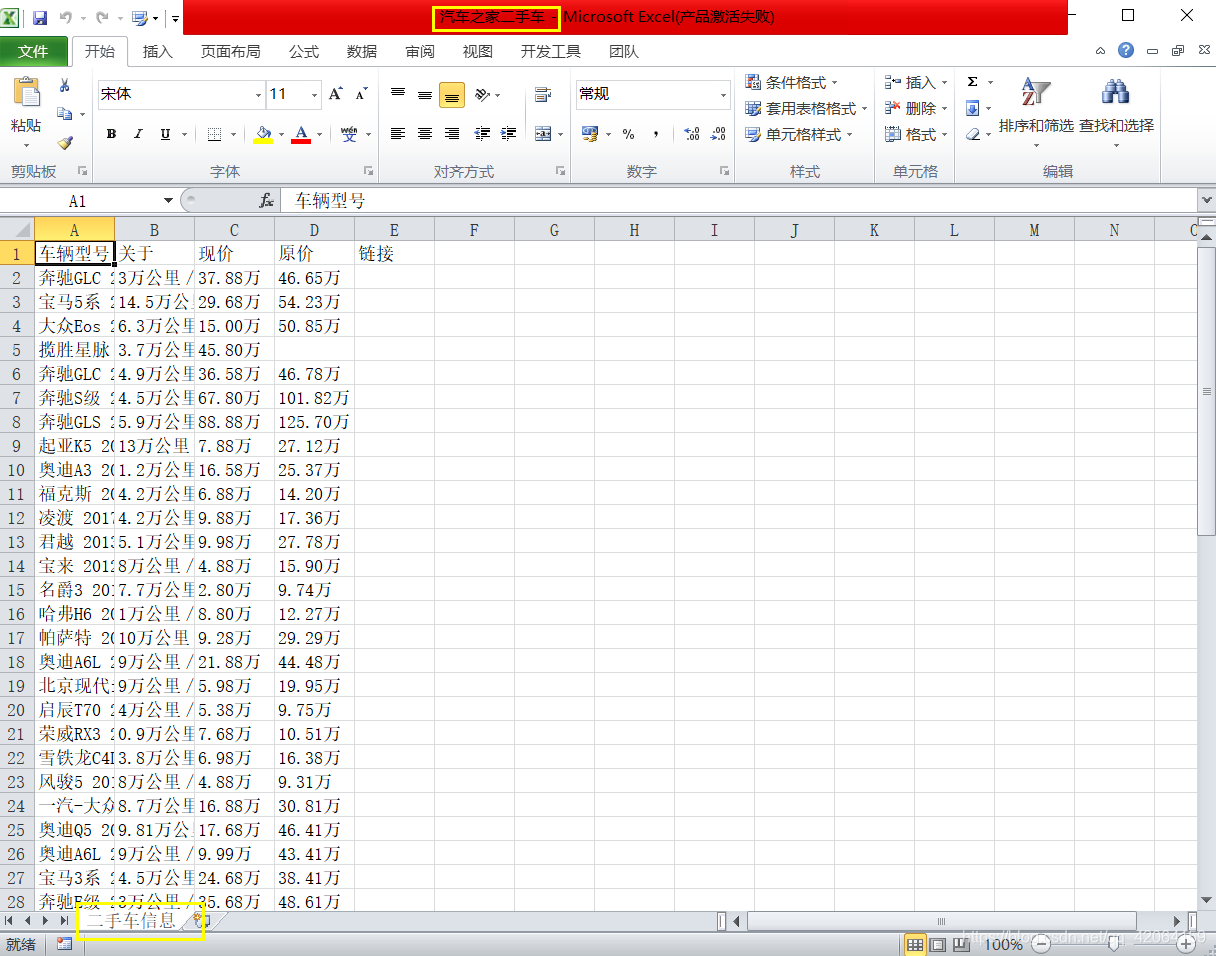Click the Save icon in quick access toolbar
This screenshot has width=1216, height=956.
point(40,18)
